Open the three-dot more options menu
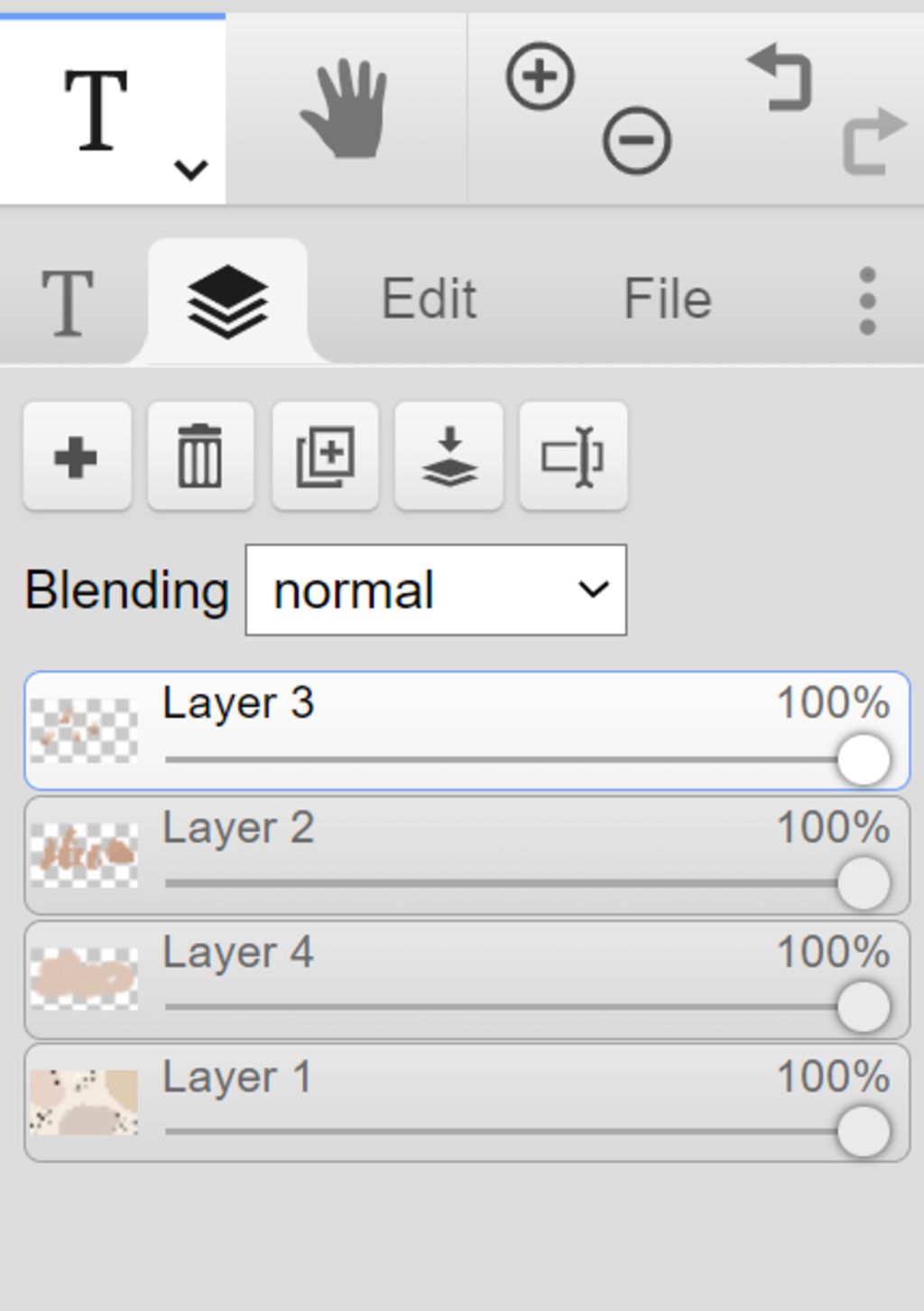Viewport: 924px width, 1311px height. [867, 300]
